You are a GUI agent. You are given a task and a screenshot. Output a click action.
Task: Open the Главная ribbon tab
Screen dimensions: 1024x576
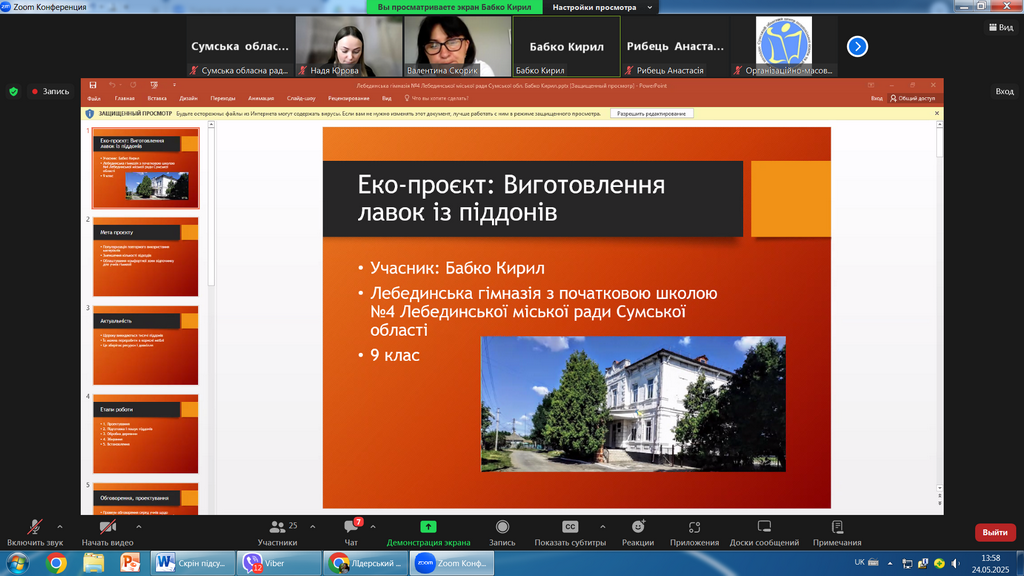(x=125, y=99)
